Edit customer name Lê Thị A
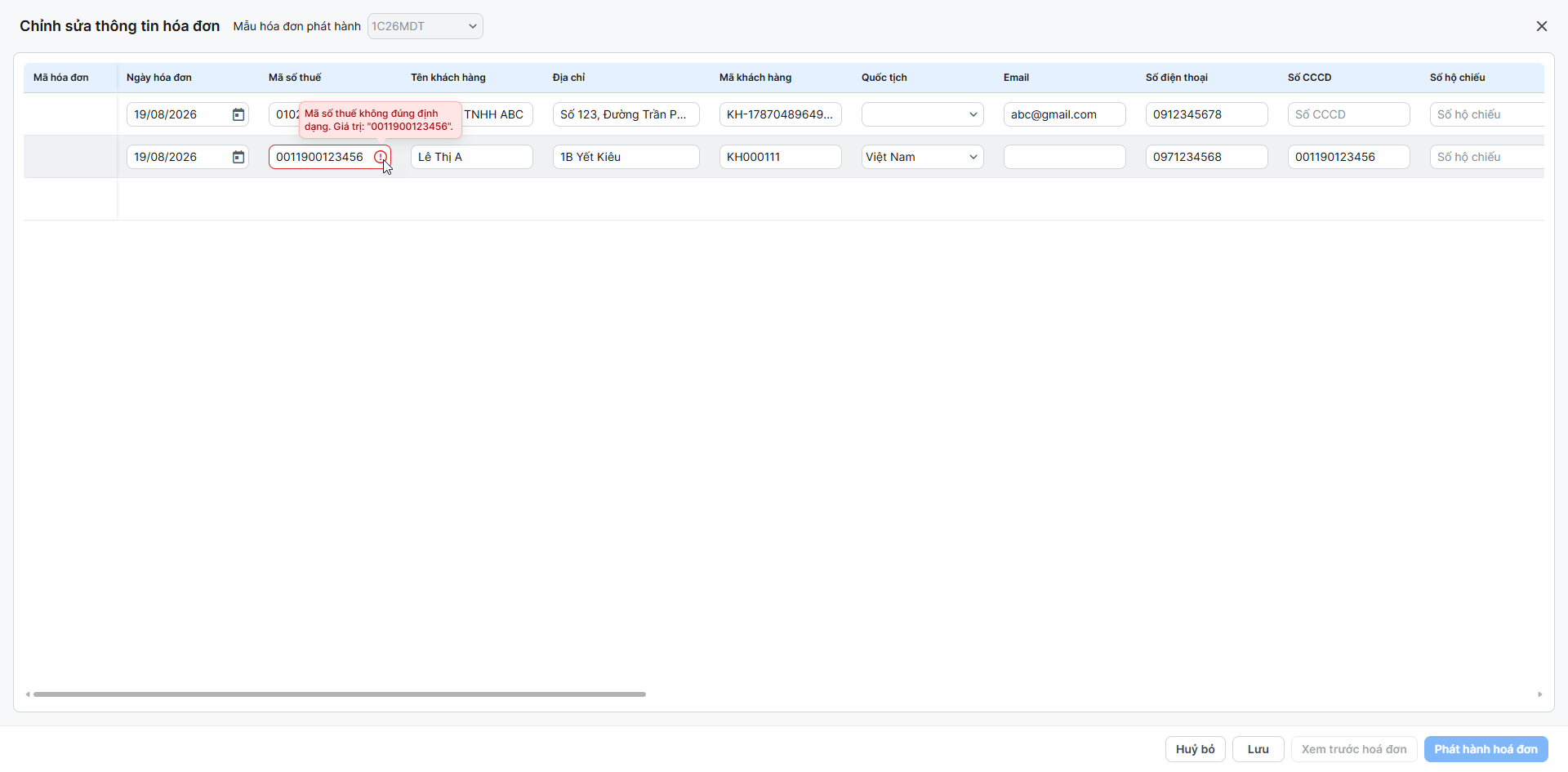Viewport: 1568px width, 772px height. tap(472, 157)
